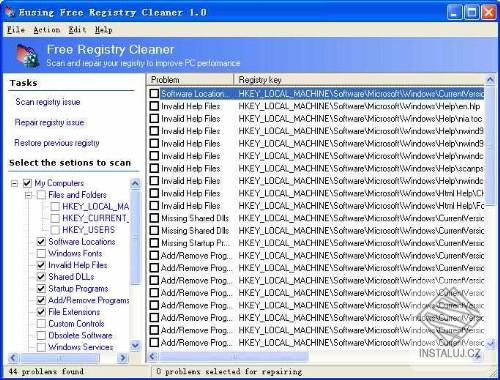Viewport: 500px width, 380px height.
Task: Minimize the Eusing Registry Cleaner window
Action: click(x=455, y=12)
